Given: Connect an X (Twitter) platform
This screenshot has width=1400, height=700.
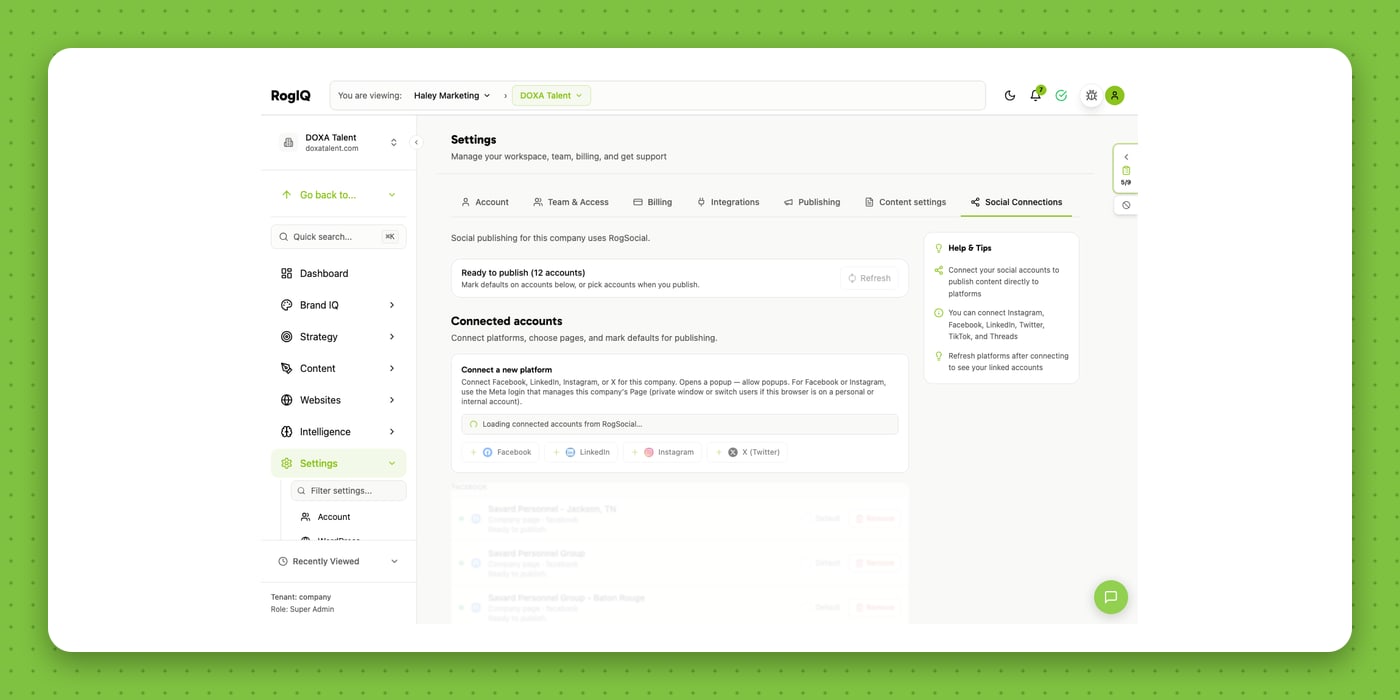Looking at the screenshot, I should coord(747,452).
